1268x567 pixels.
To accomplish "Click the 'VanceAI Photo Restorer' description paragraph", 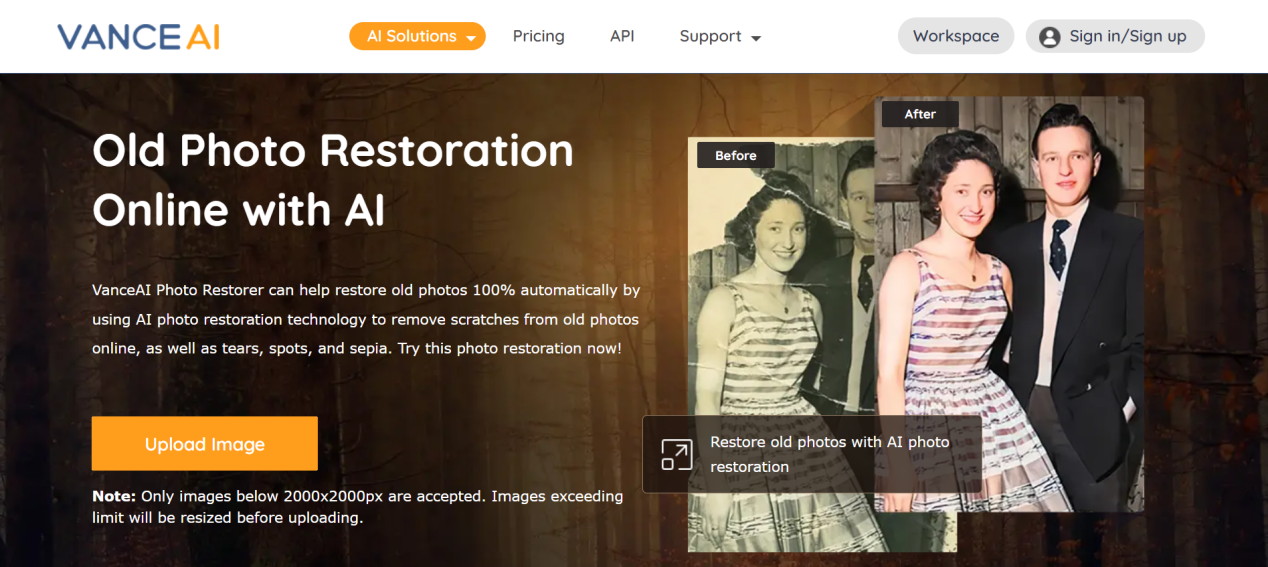I will tap(366, 319).
